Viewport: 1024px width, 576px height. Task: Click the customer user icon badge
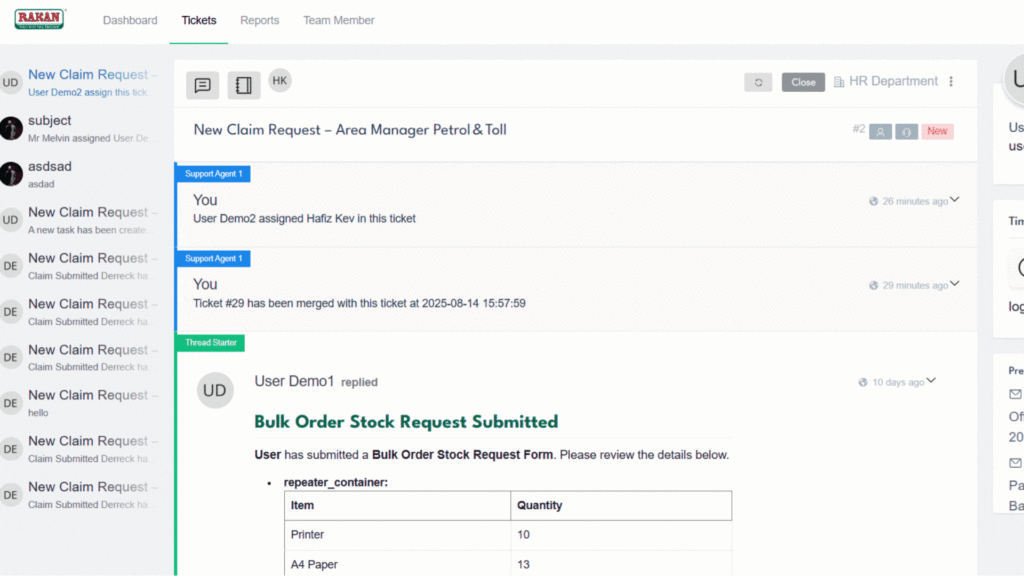coord(880,131)
